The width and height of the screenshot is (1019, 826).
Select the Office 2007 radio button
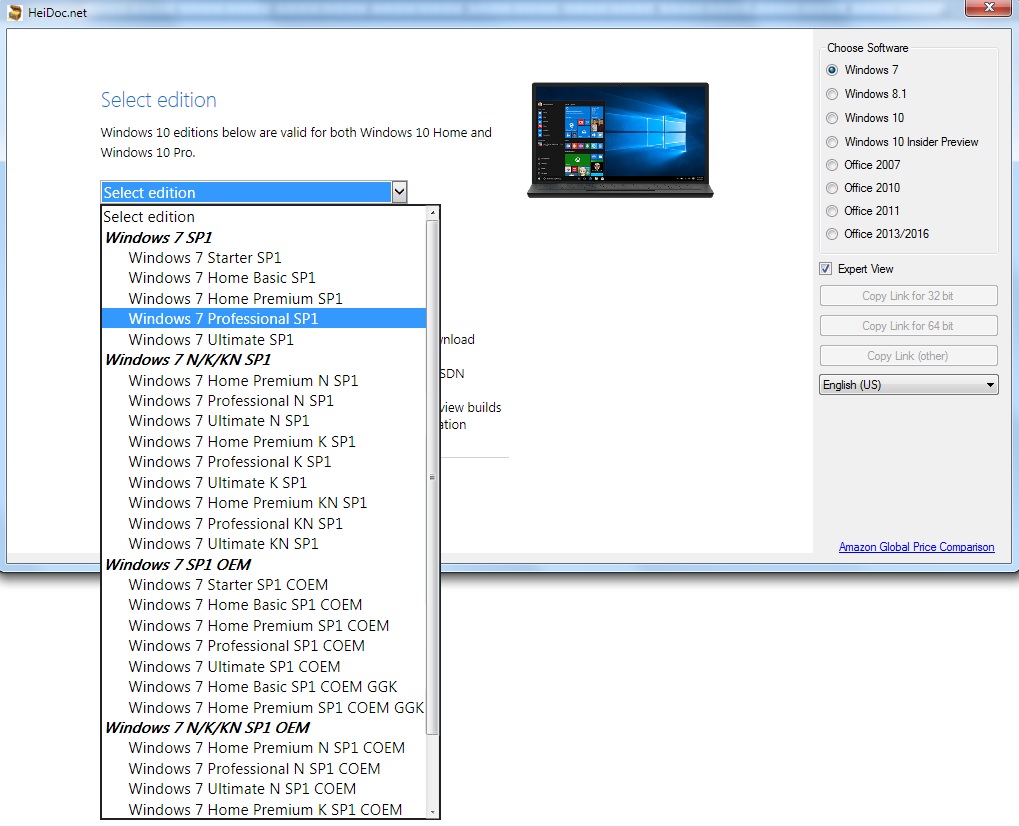[x=832, y=165]
